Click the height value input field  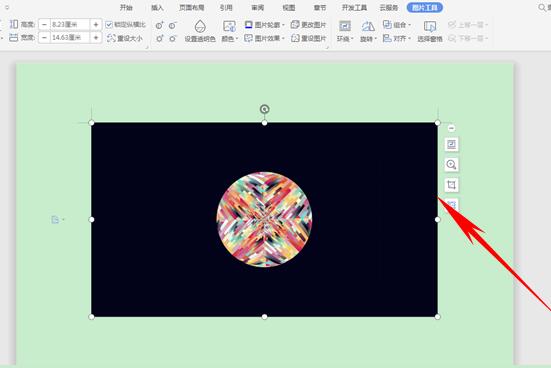[x=70, y=25]
